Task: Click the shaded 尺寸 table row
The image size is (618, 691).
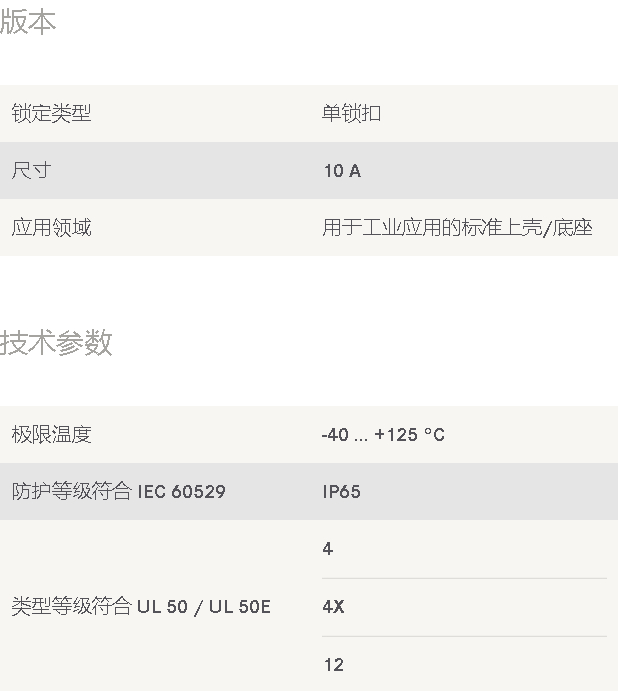Action: tap(200, 171)
